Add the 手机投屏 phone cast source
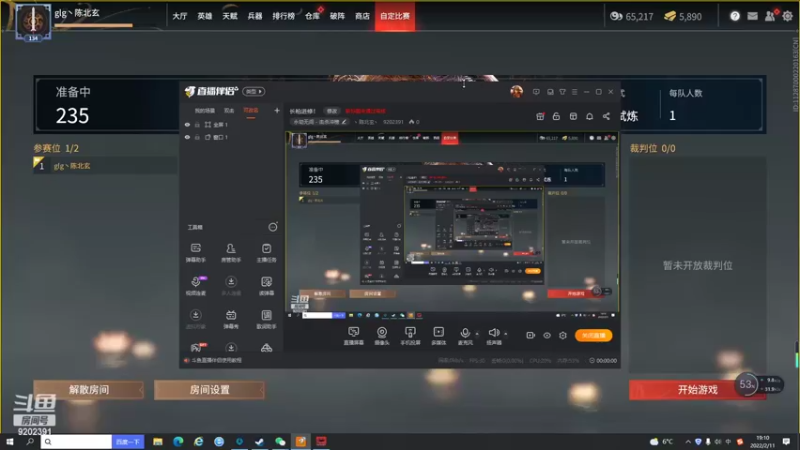 pos(410,336)
